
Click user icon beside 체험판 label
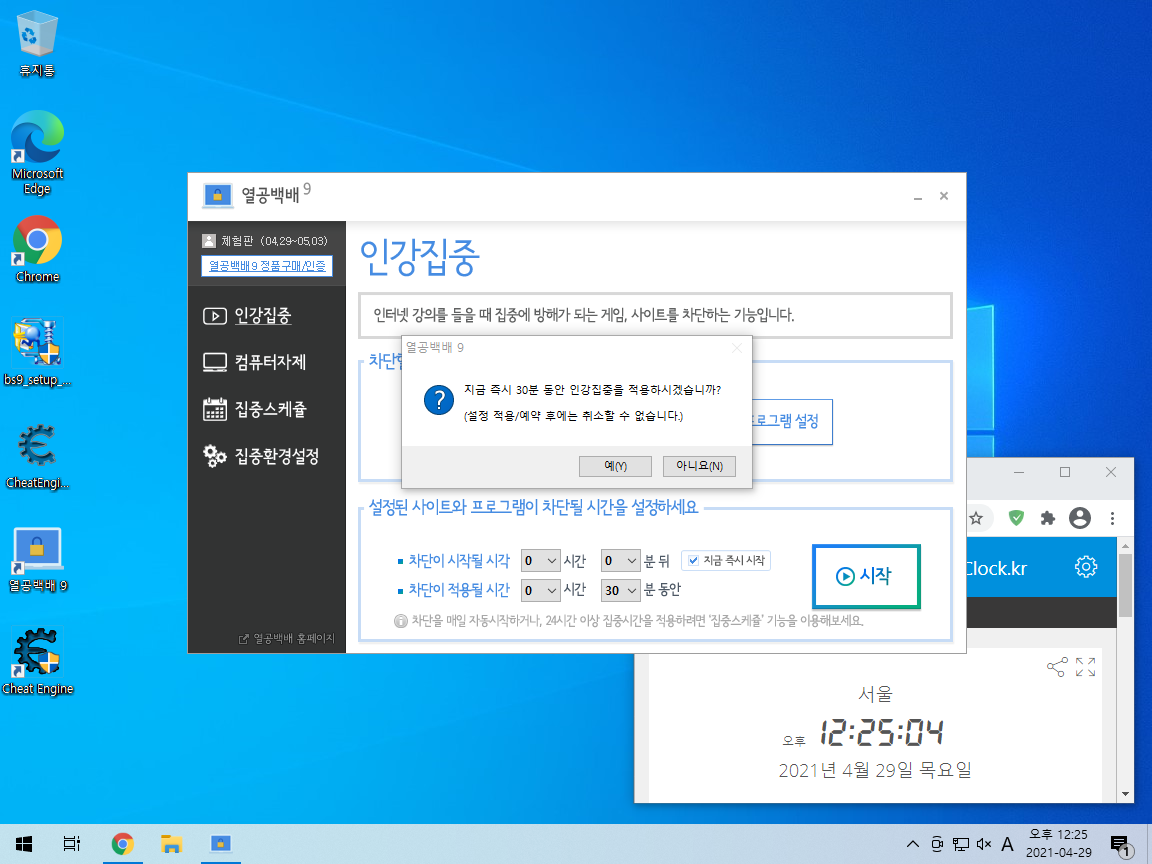coord(209,241)
